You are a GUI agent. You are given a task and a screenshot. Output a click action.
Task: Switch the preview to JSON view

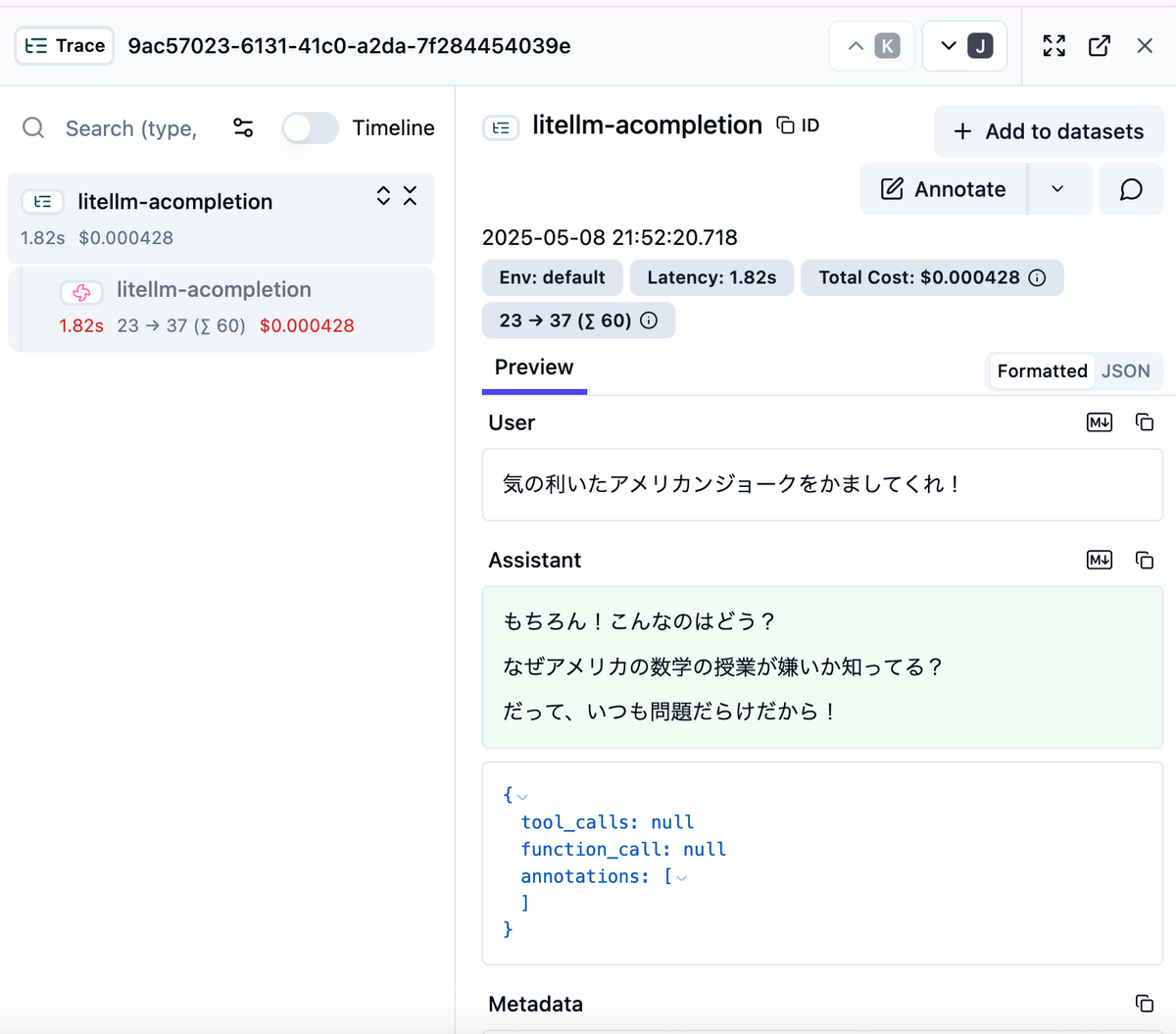coord(1126,370)
